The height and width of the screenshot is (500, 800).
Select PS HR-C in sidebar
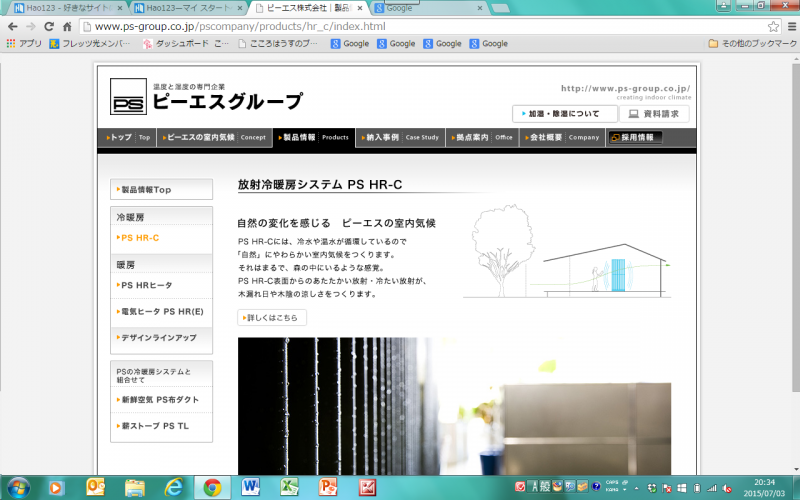161,238
